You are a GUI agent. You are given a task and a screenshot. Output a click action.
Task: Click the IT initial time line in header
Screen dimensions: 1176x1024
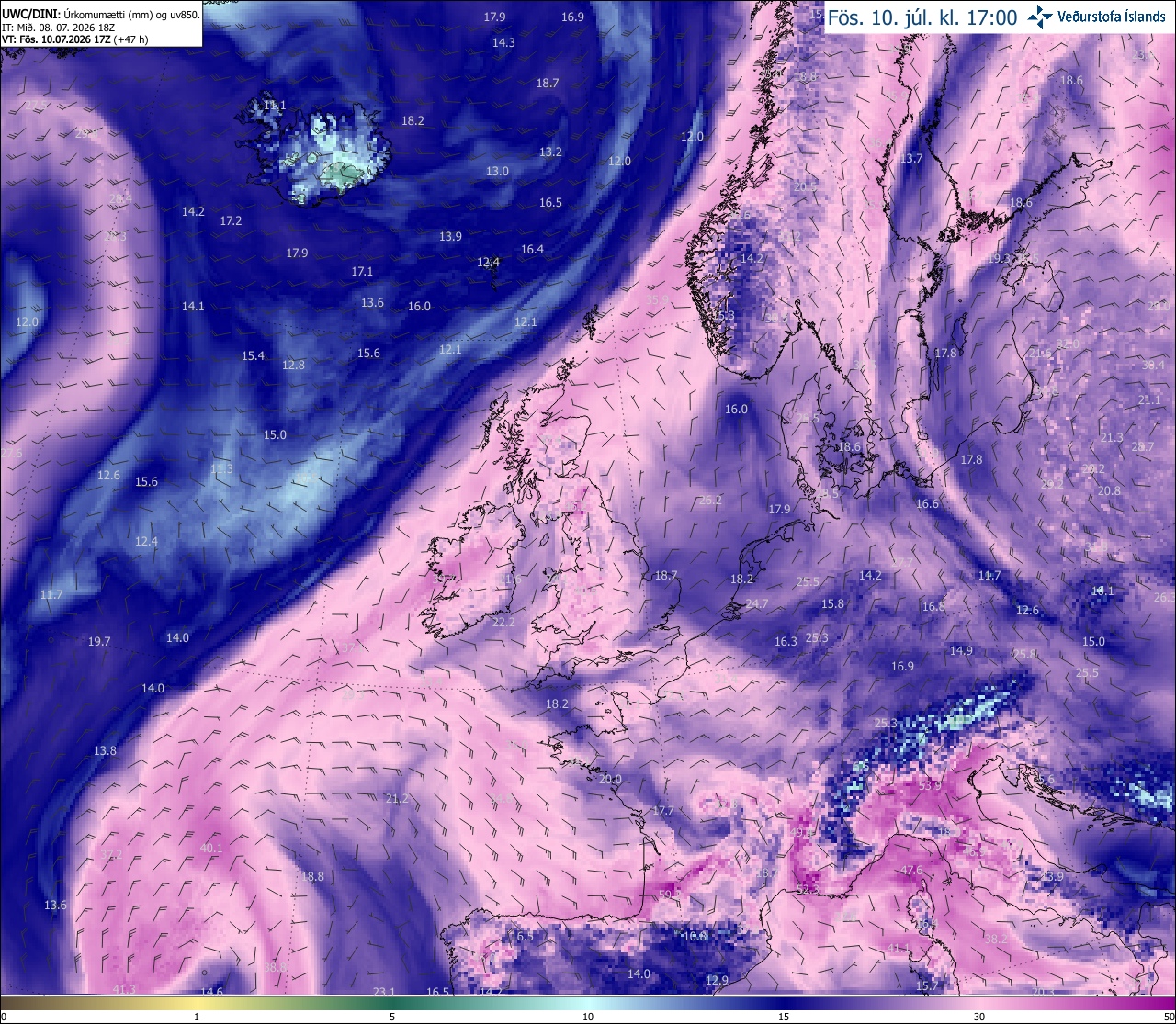click(59, 28)
